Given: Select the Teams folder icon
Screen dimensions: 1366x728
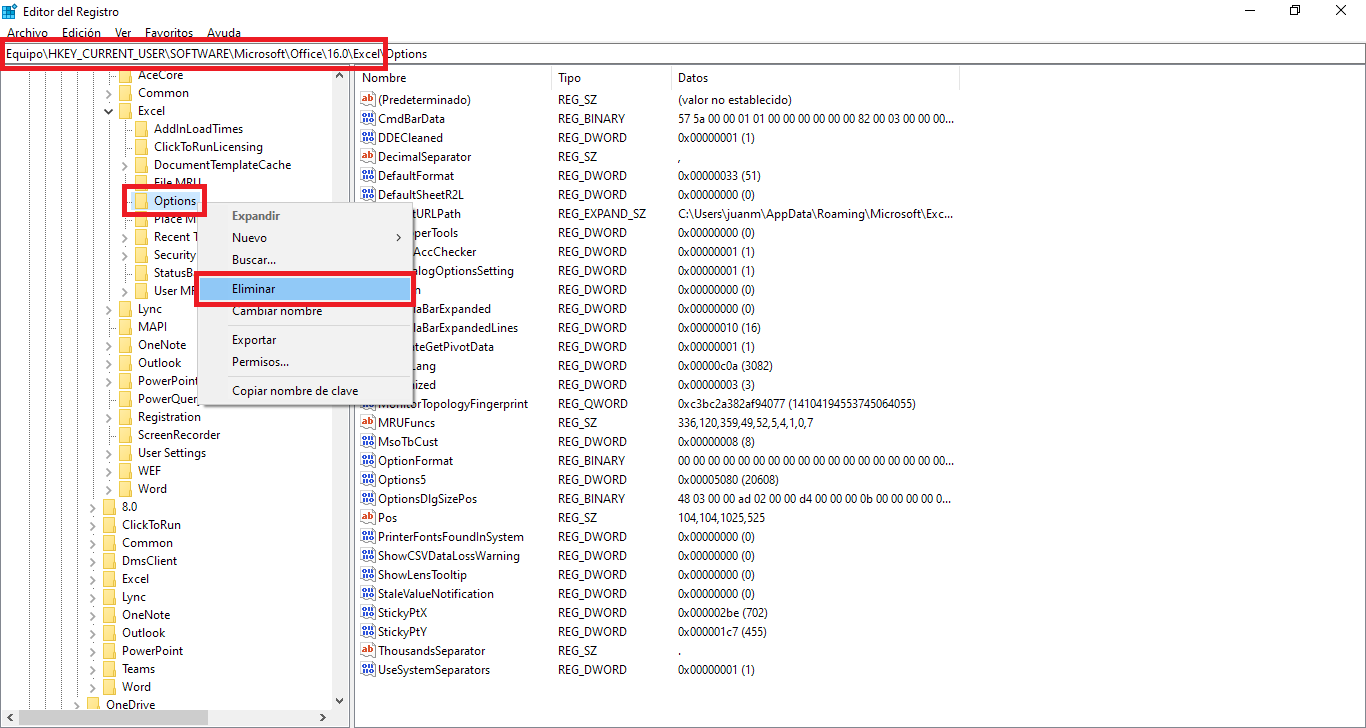Looking at the screenshot, I should 109,669.
